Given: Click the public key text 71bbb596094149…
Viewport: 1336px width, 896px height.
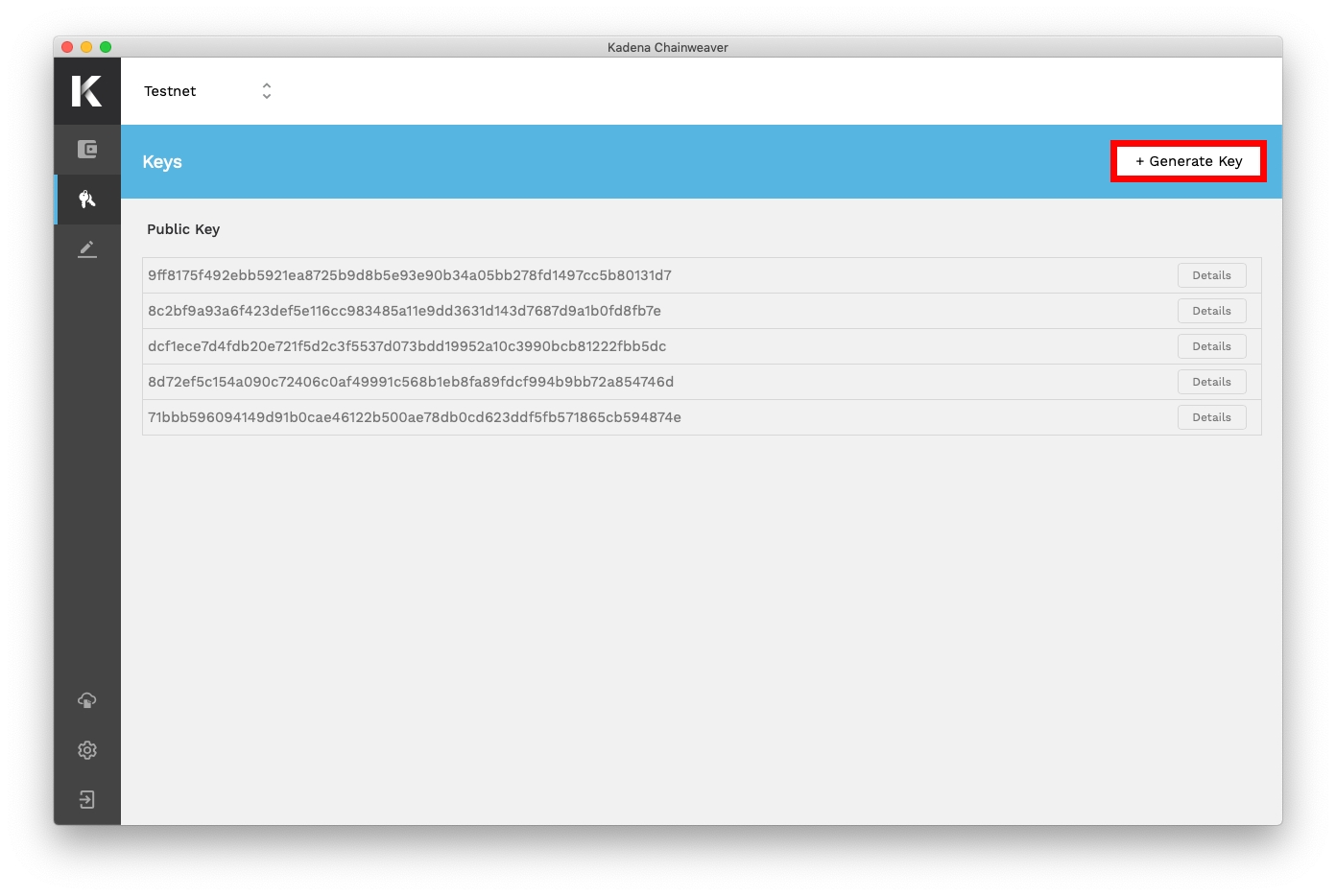Looking at the screenshot, I should pos(415,417).
